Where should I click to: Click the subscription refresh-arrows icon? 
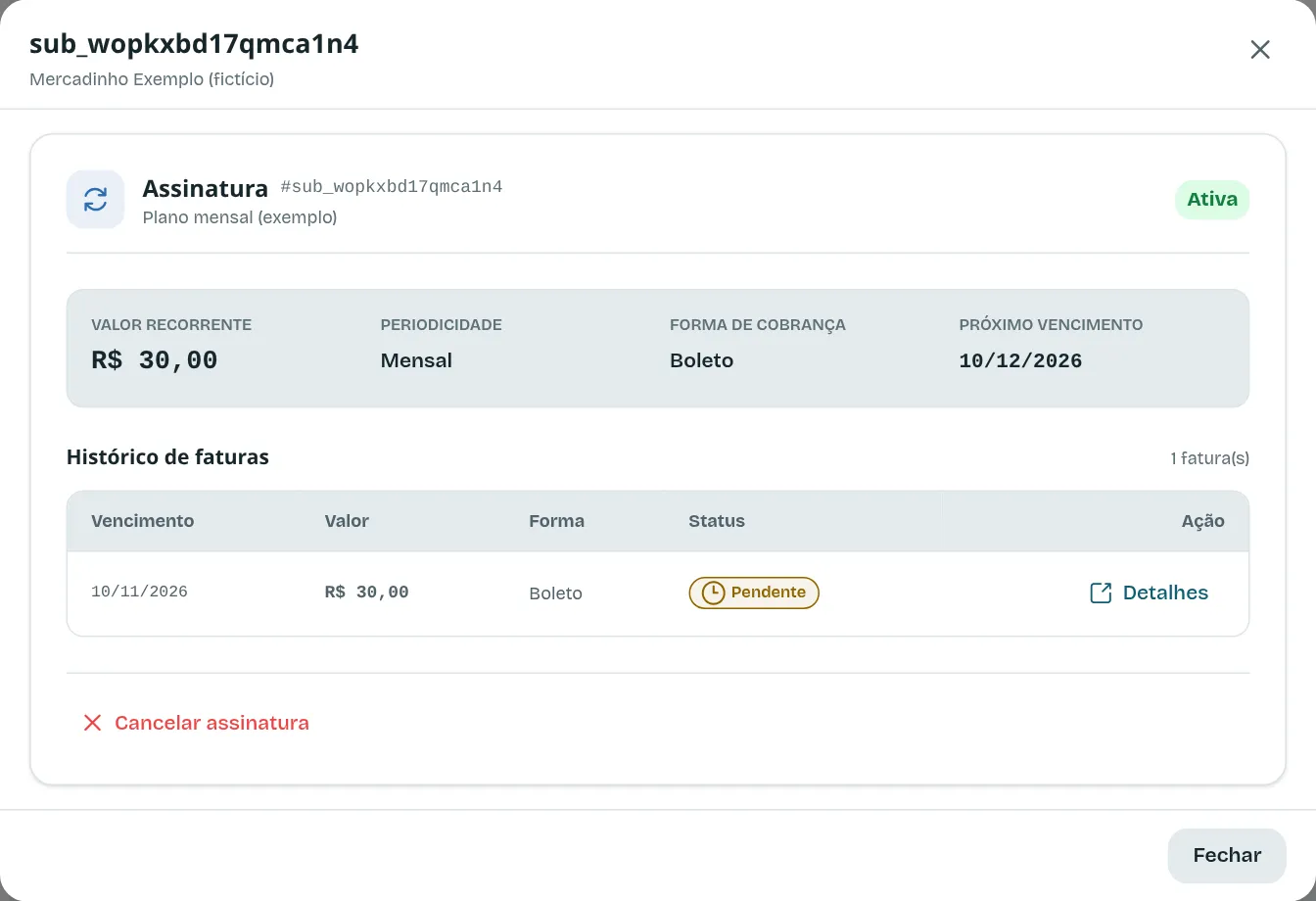coord(96,200)
